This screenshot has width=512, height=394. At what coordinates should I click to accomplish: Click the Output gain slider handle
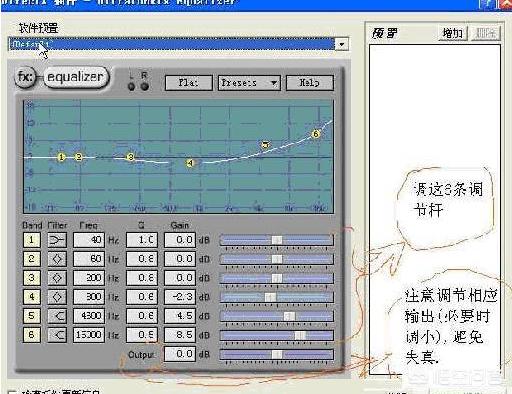277,354
